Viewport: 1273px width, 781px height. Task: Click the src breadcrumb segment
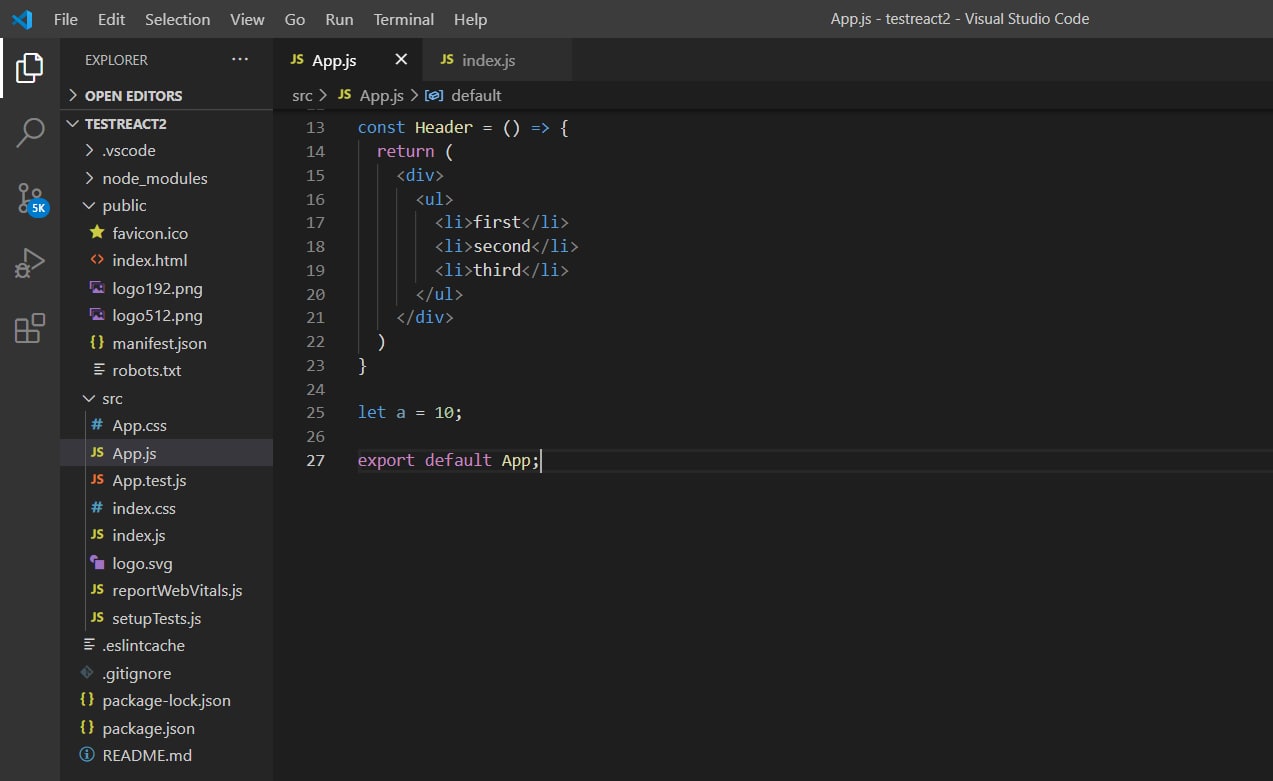pos(302,95)
